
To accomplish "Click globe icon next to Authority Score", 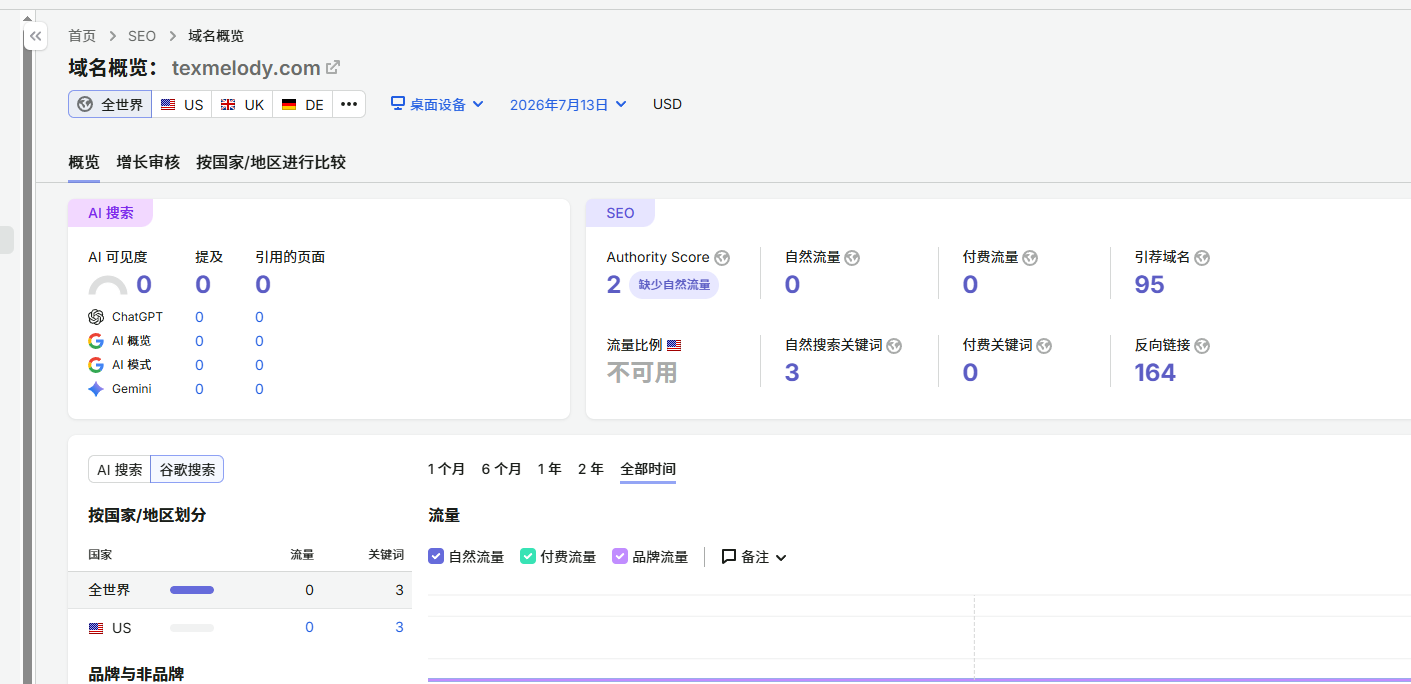I will [x=722, y=258].
